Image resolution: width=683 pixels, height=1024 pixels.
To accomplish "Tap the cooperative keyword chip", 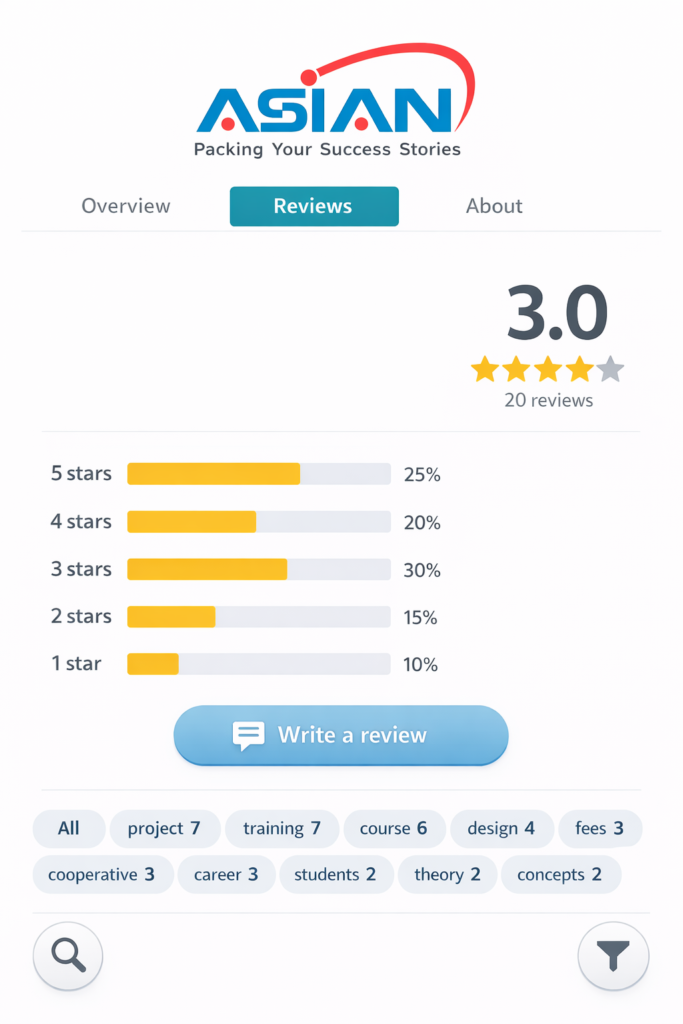I will tap(101, 874).
